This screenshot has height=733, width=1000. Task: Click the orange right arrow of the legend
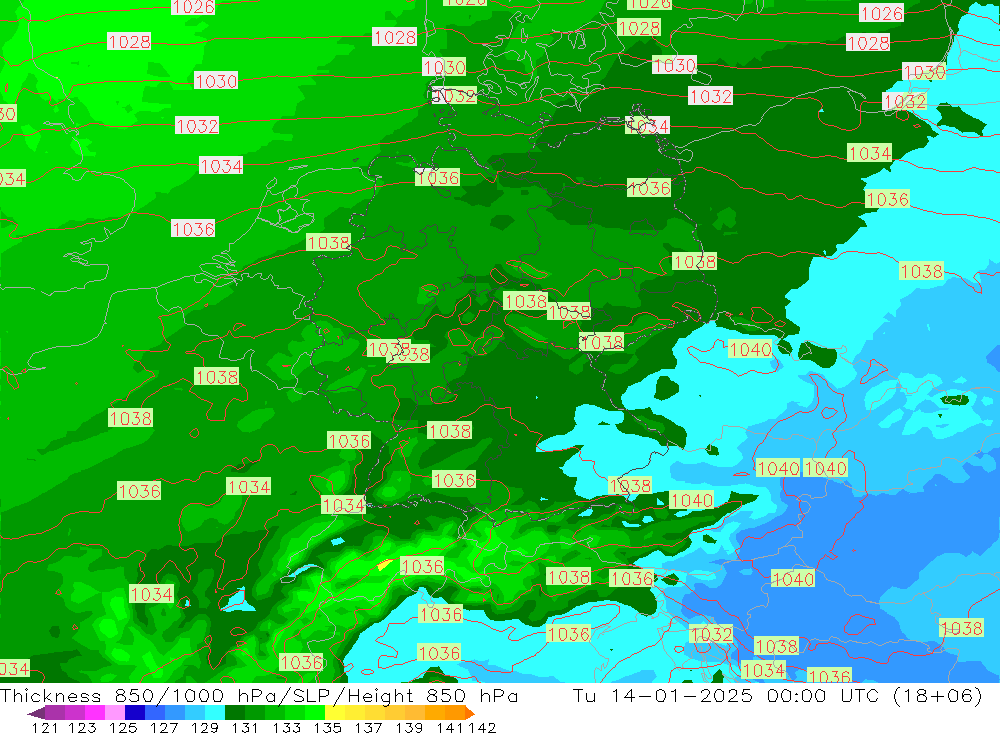pyautogui.click(x=470, y=713)
